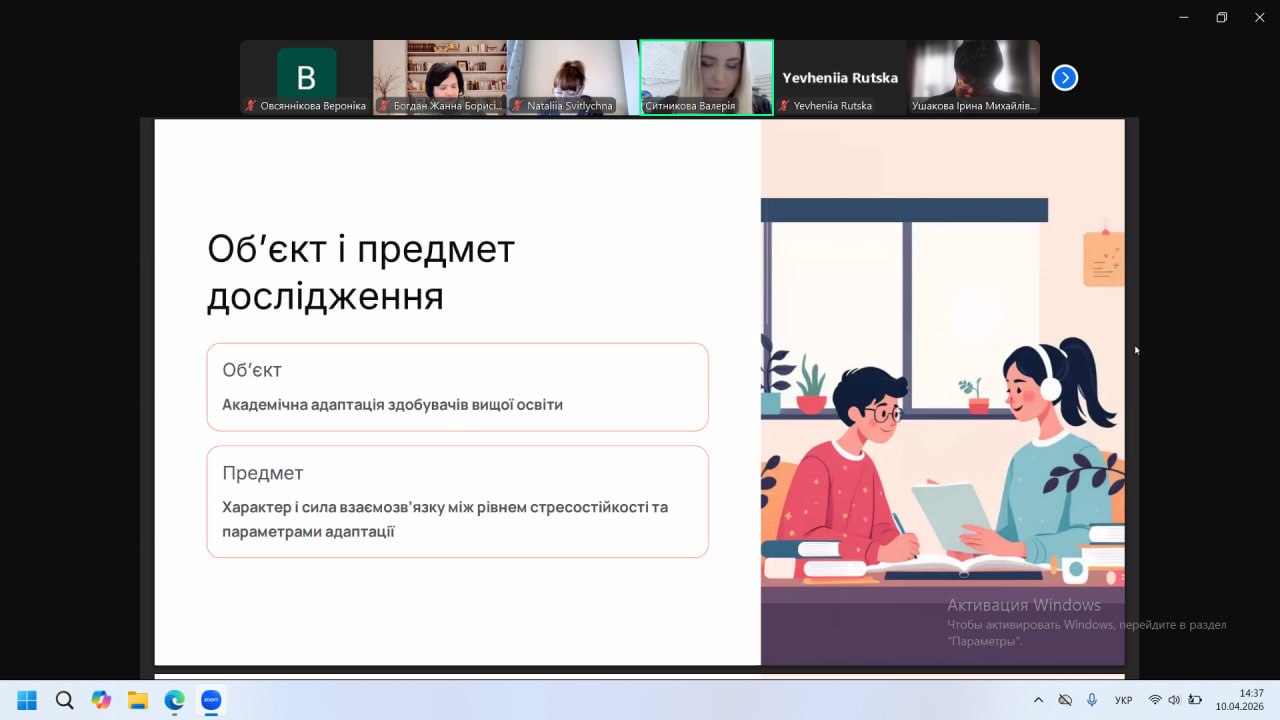Click the microphone tray icon
The height and width of the screenshot is (720, 1280).
[1092, 700]
